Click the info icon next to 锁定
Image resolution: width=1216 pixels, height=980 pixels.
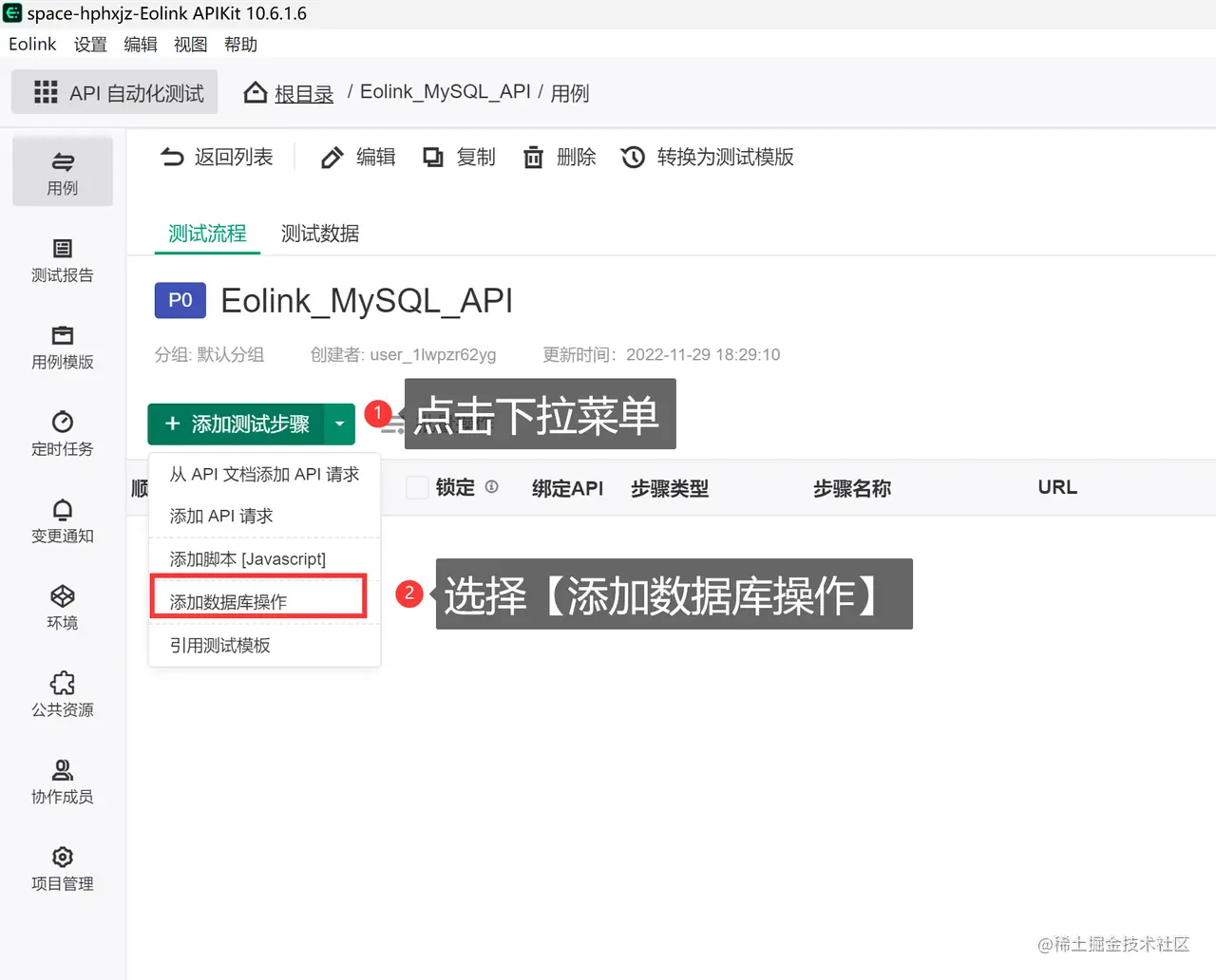491,487
